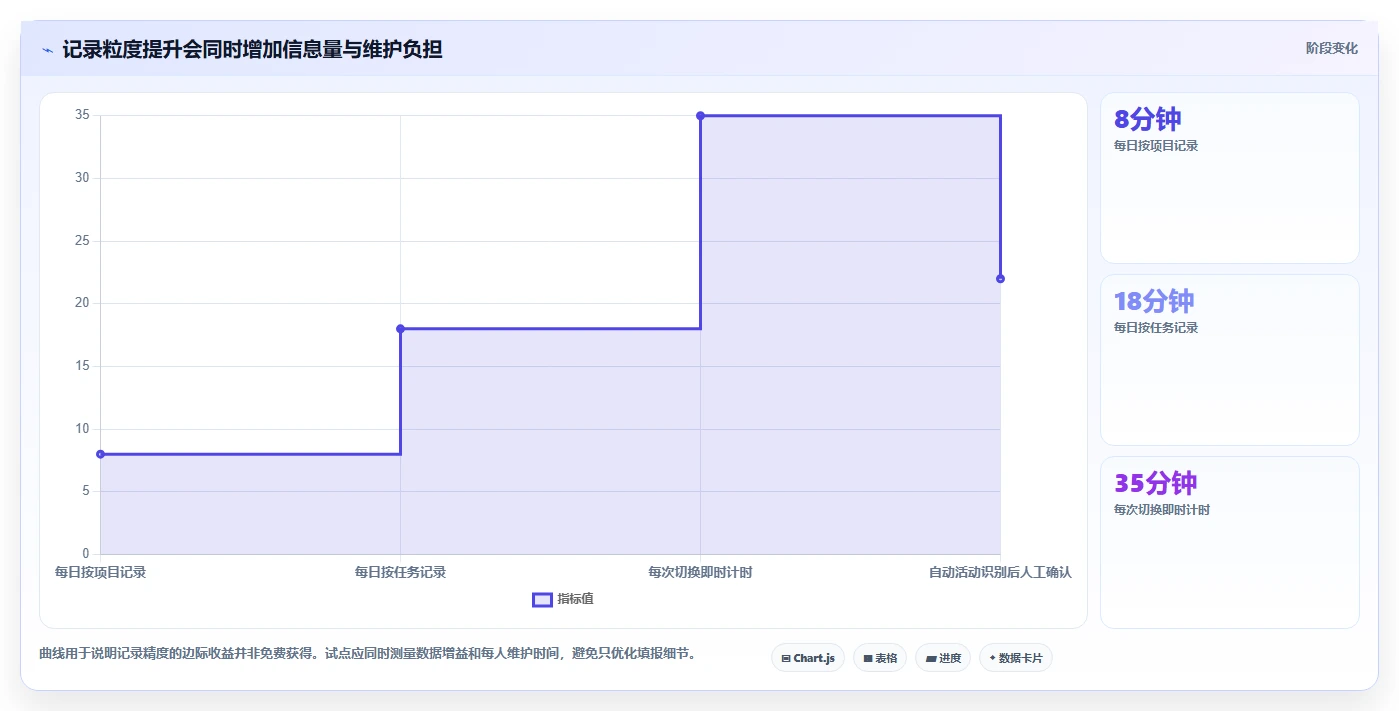Screen dimensions: 1399x711
Task: Click the 每日按任务记录 caption under 18分钟
Action: (1156, 328)
